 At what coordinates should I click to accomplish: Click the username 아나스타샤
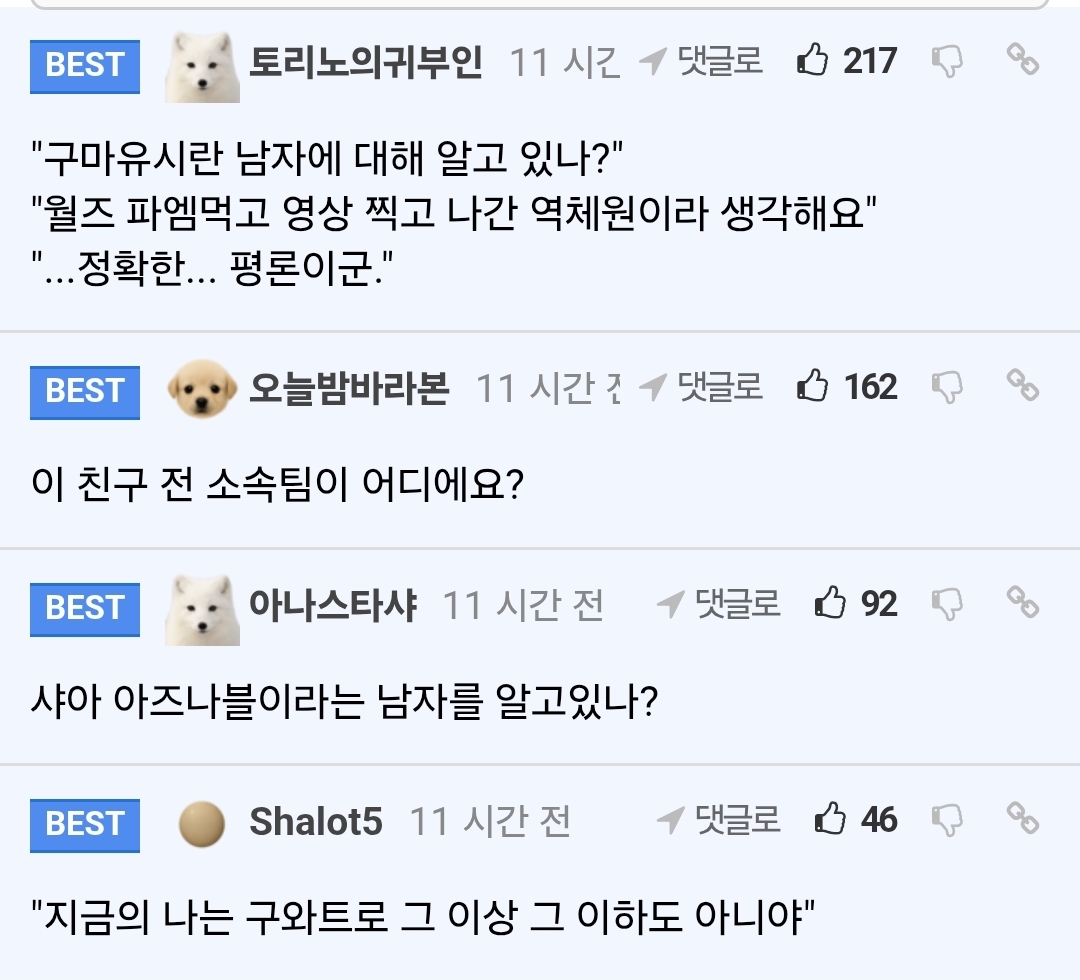click(332, 605)
